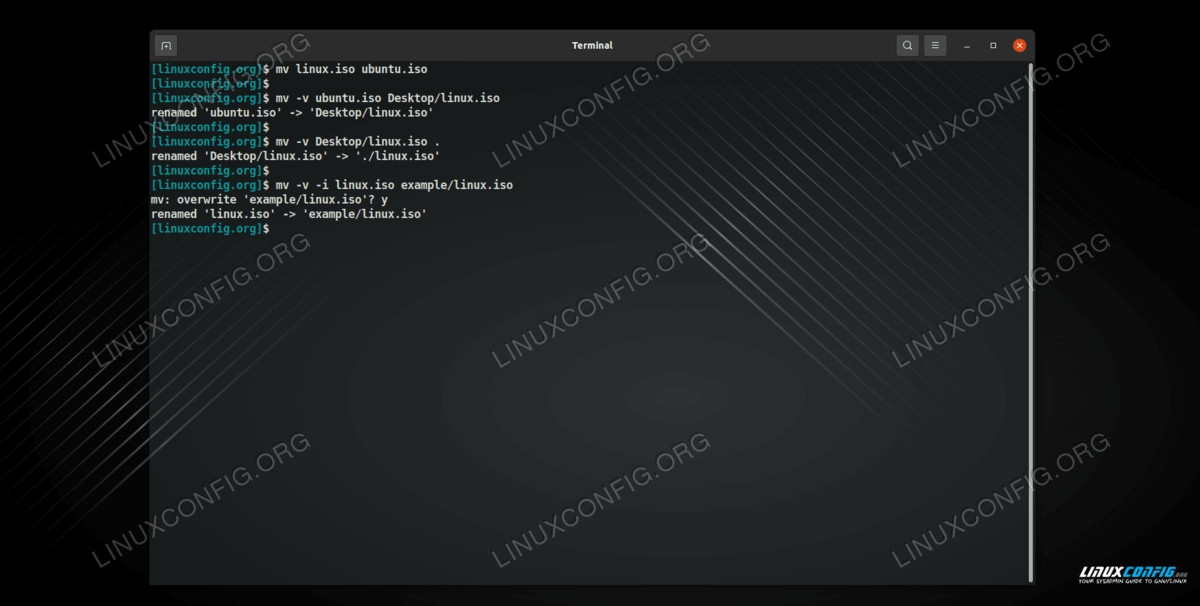Open the terminal search tool
The image size is (1200, 606).
click(x=907, y=46)
